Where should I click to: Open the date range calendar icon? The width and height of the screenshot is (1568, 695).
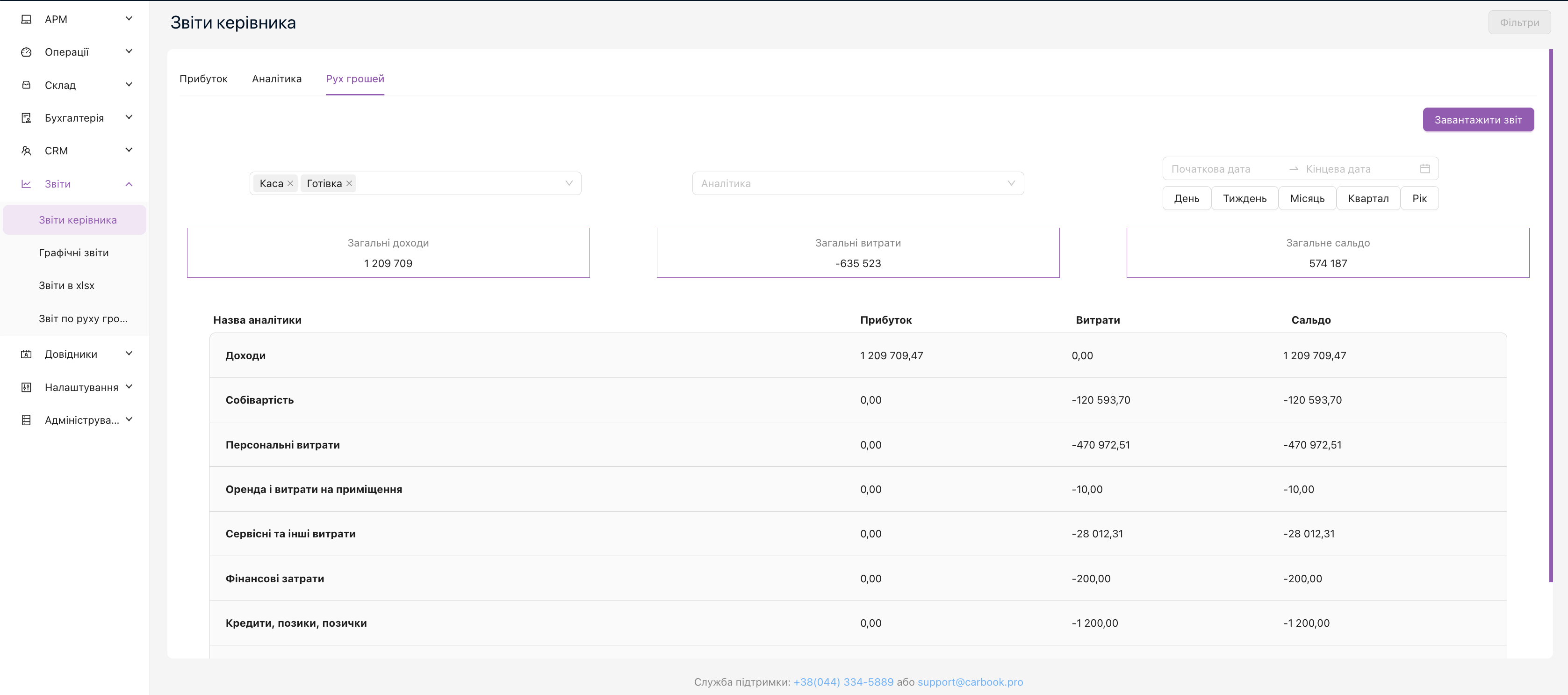(x=1425, y=169)
